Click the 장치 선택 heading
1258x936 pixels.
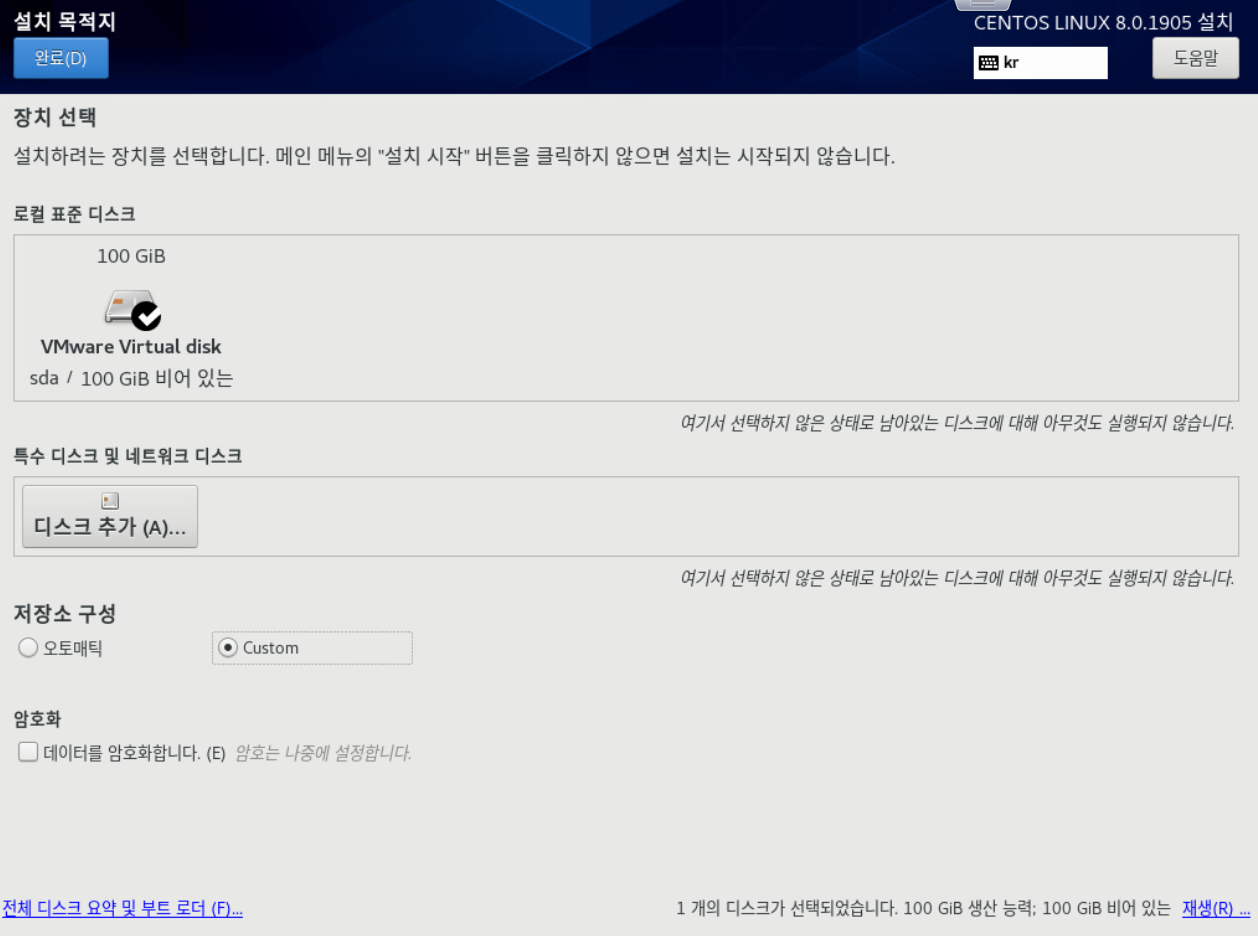[55, 117]
